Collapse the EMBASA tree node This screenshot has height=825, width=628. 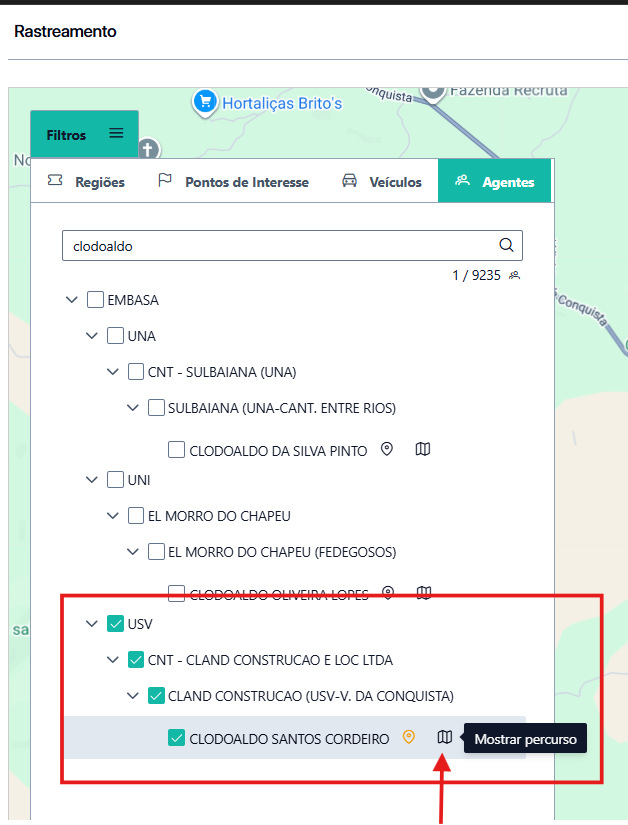click(71, 300)
